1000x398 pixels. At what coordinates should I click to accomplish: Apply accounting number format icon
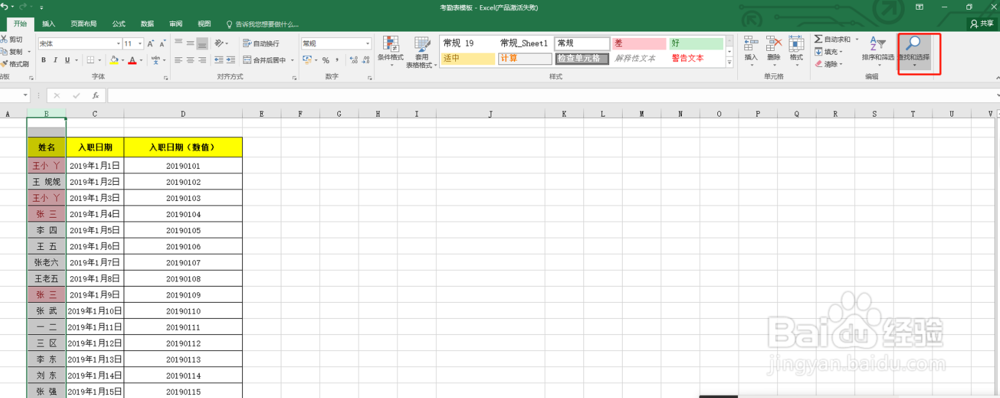click(x=307, y=60)
